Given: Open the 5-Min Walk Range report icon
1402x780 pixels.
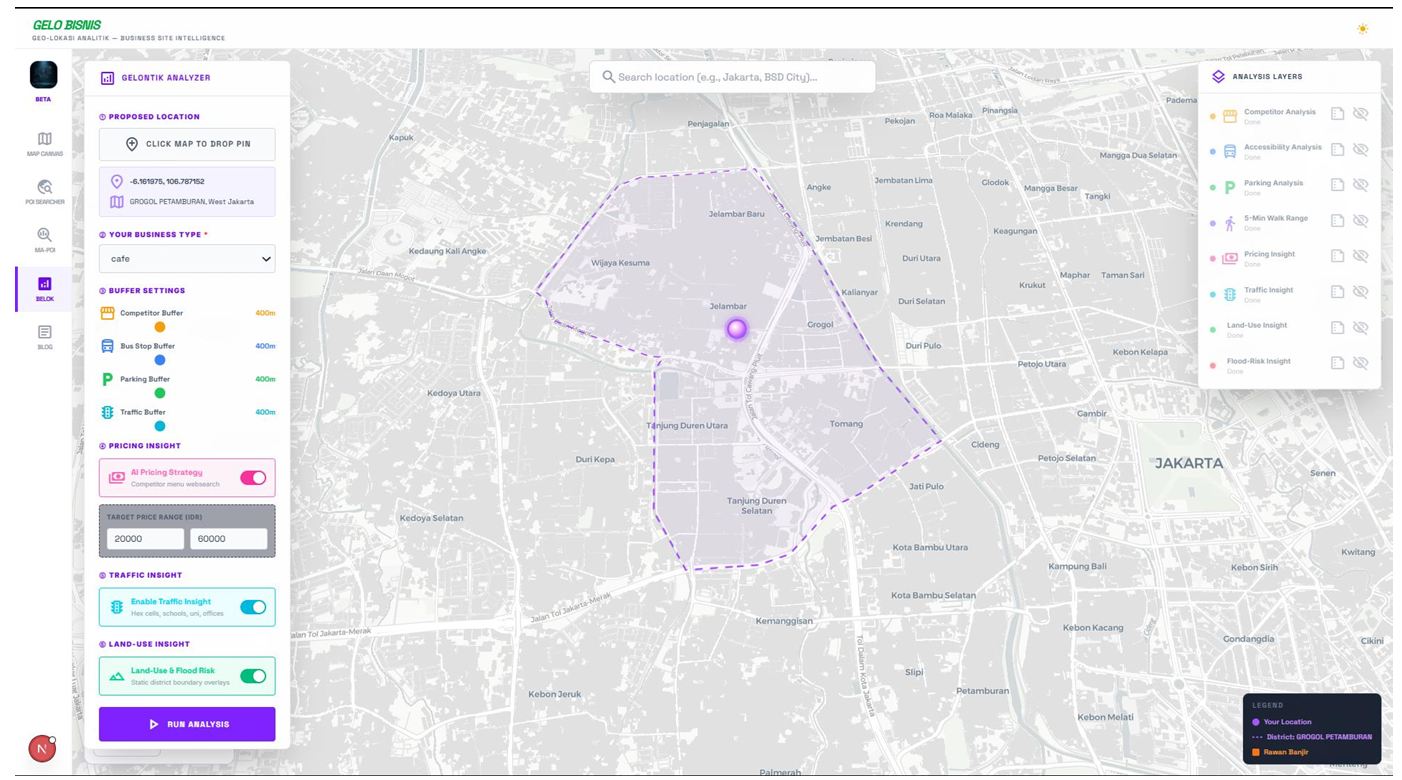Looking at the screenshot, I should [x=1337, y=221].
